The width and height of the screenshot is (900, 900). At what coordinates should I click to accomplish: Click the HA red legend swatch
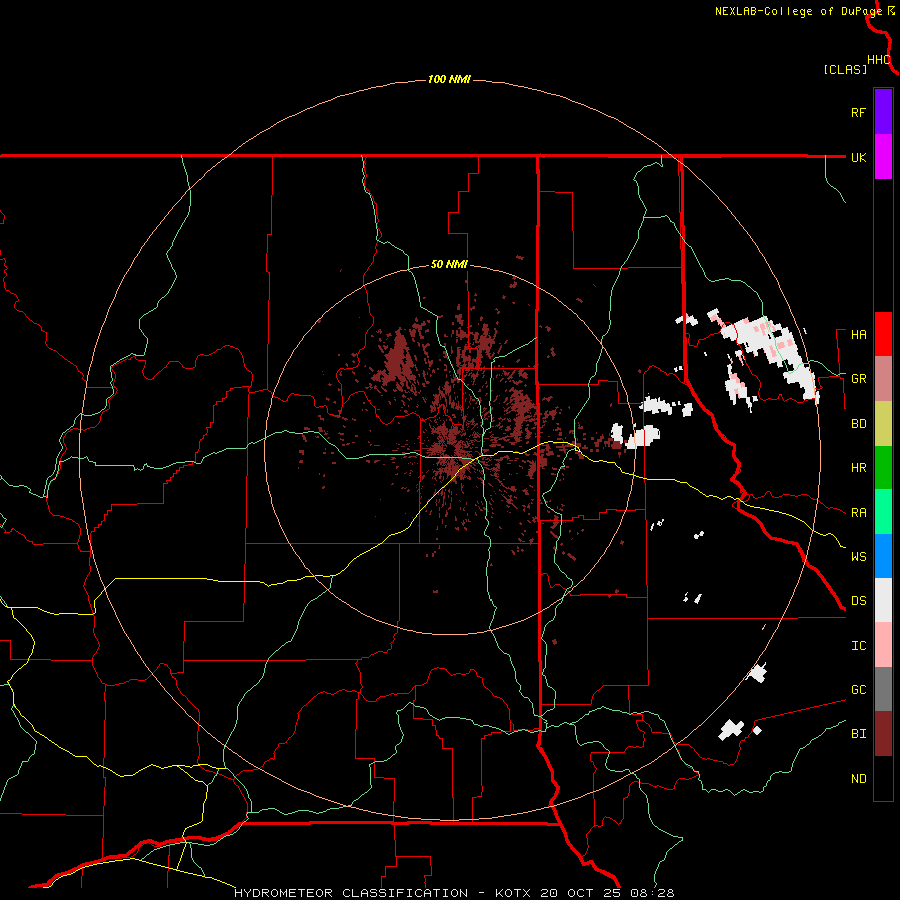883,334
